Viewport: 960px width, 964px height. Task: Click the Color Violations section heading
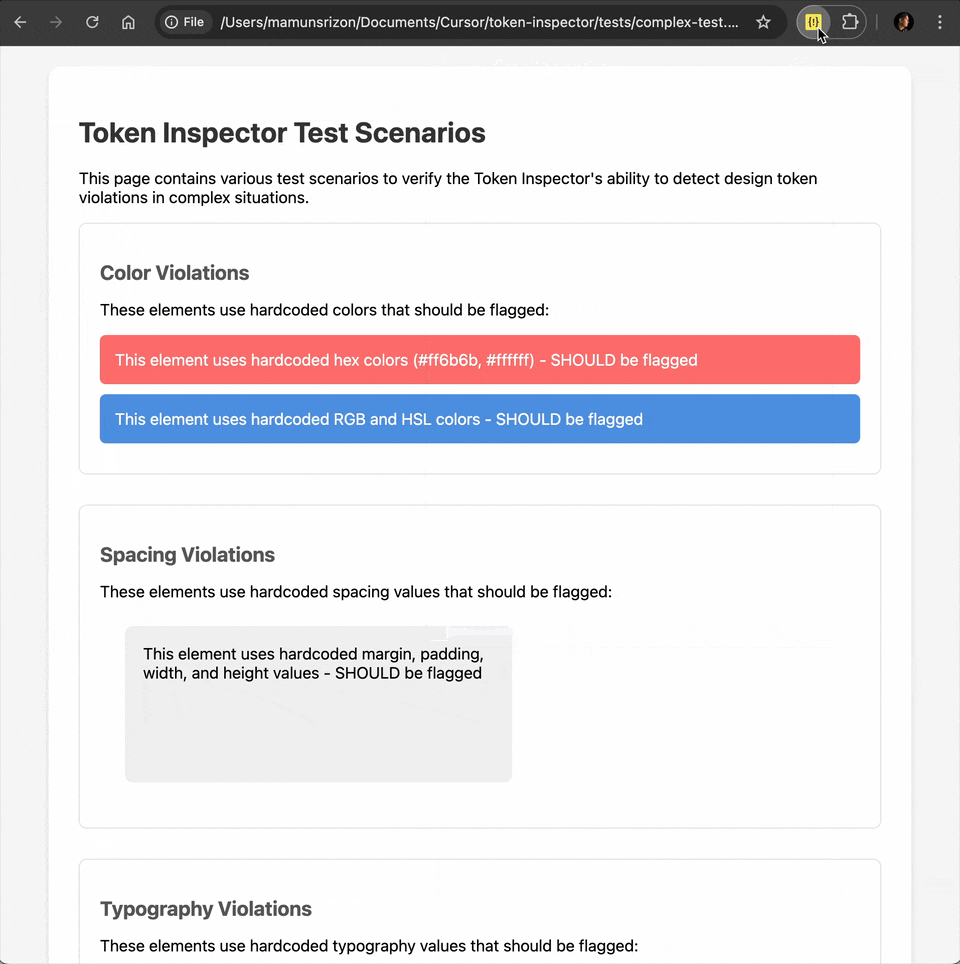[174, 273]
